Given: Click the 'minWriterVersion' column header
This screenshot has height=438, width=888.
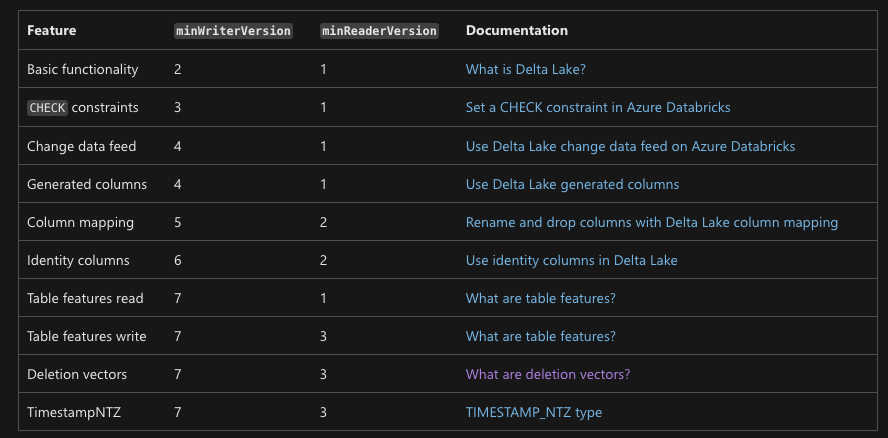Looking at the screenshot, I should click(x=233, y=31).
